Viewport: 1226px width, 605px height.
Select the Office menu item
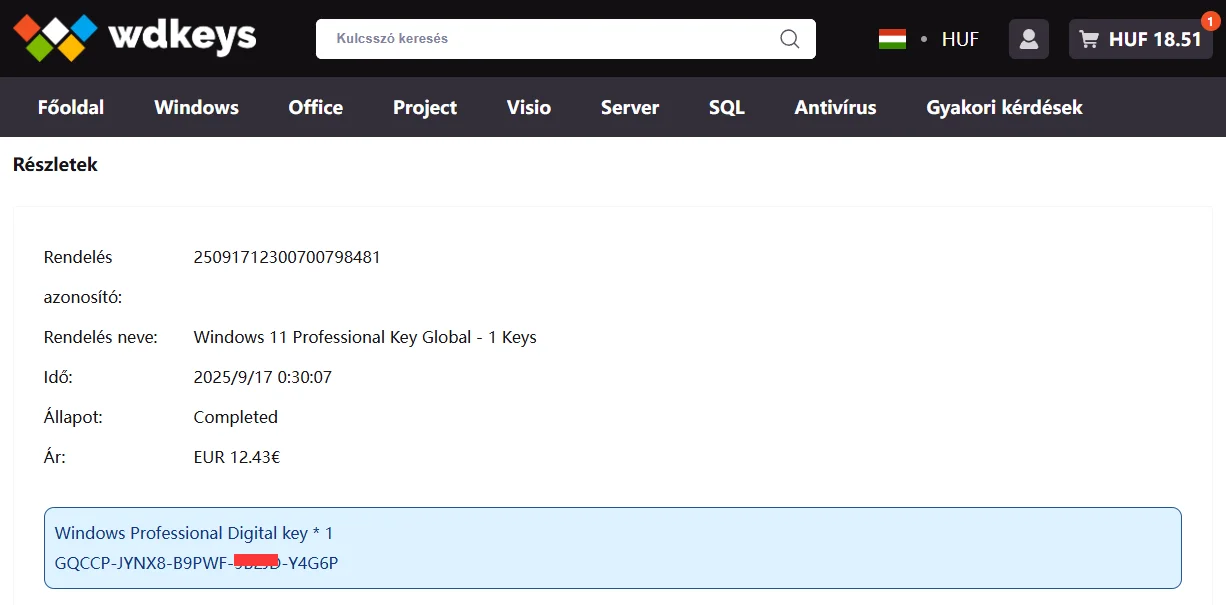[315, 107]
